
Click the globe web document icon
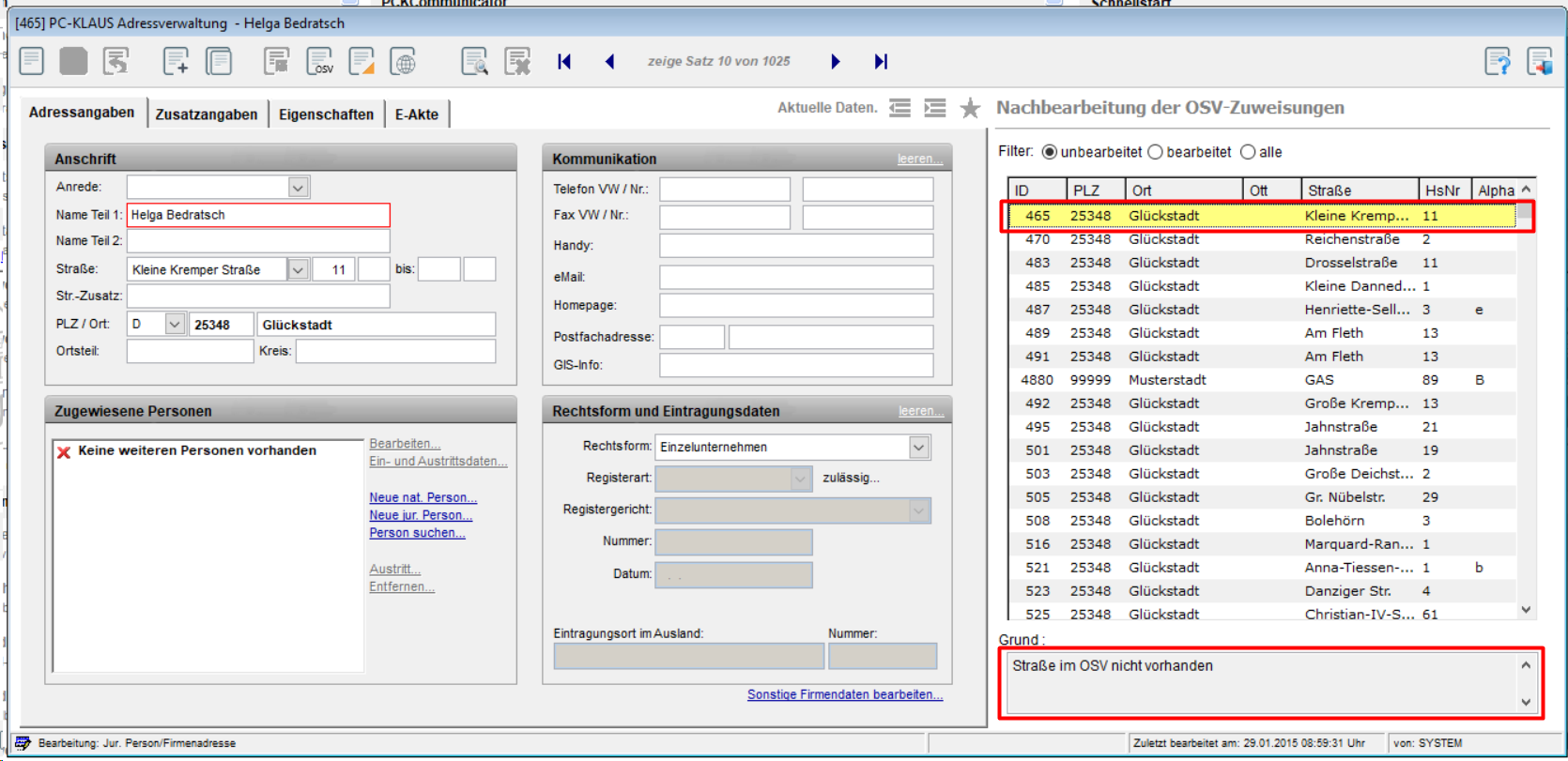[403, 62]
